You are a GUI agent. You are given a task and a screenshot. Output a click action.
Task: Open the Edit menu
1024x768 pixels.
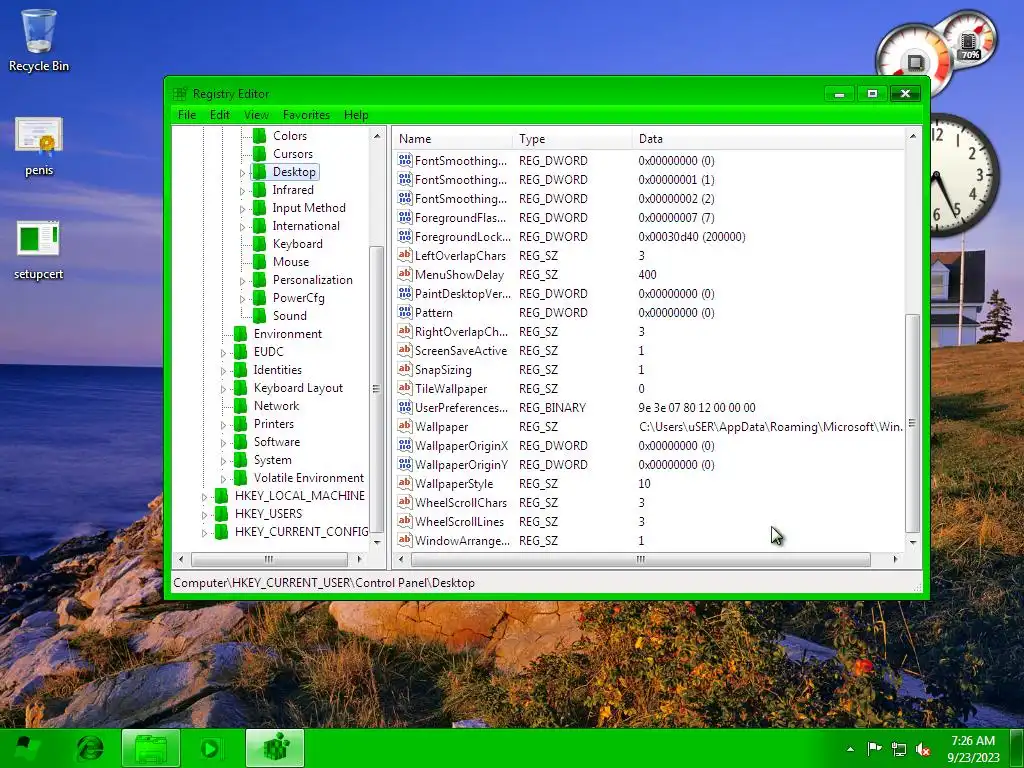(x=219, y=115)
